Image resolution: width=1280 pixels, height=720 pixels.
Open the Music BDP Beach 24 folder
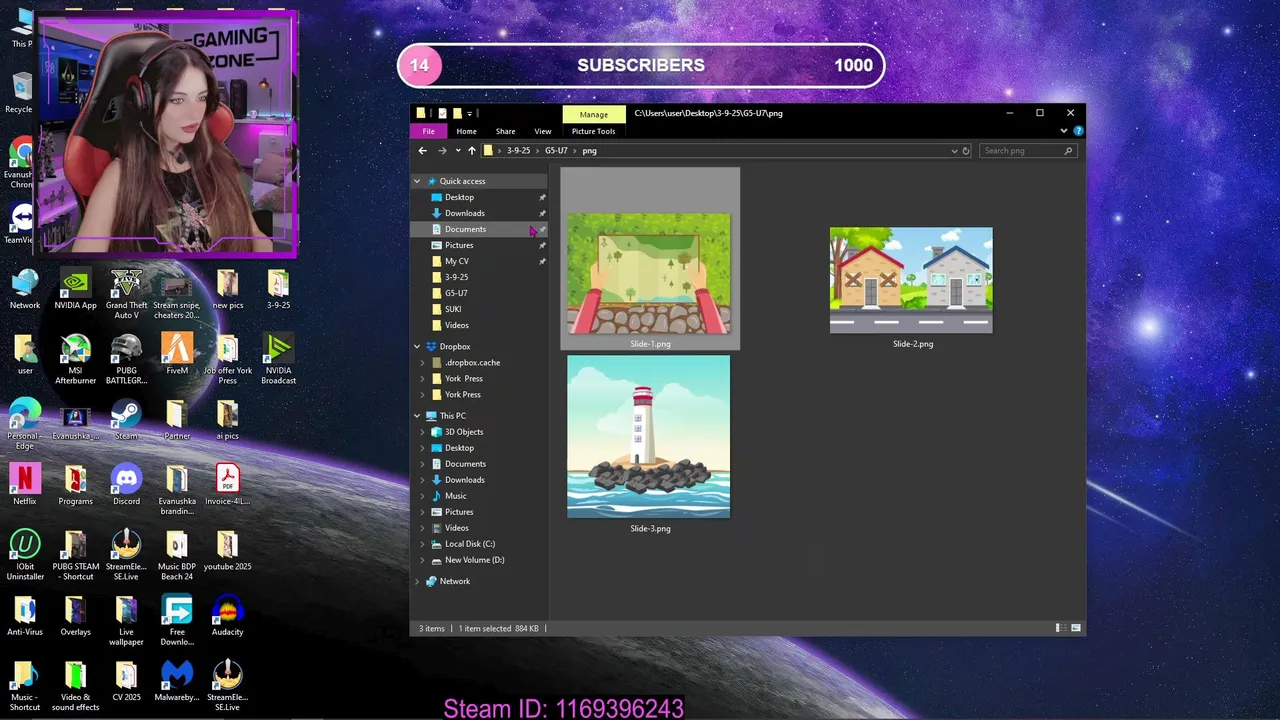[x=177, y=555]
